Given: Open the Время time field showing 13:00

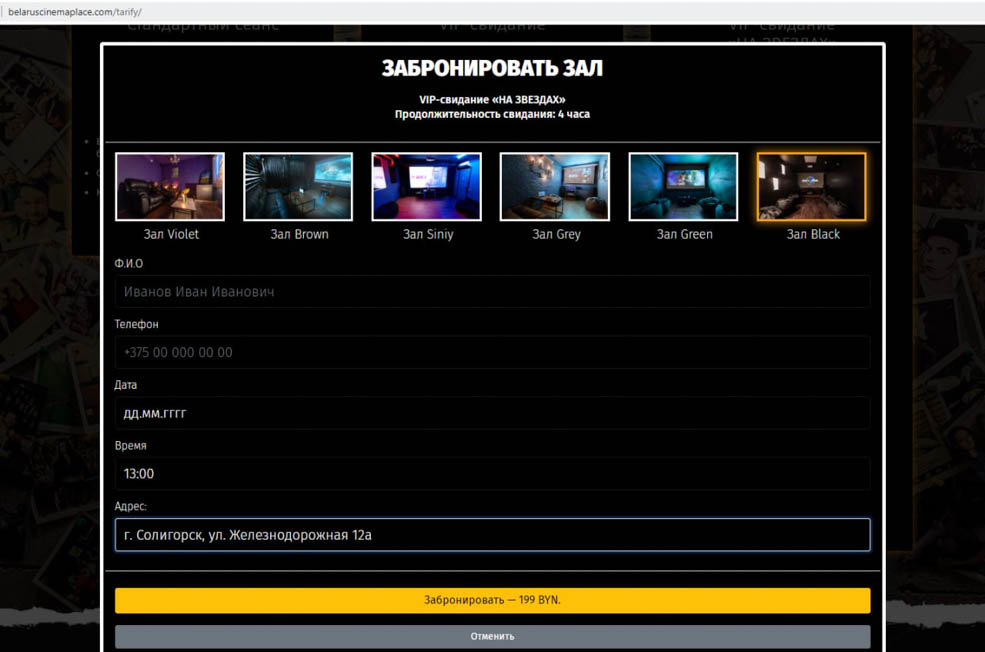Looking at the screenshot, I should pyautogui.click(x=492, y=474).
